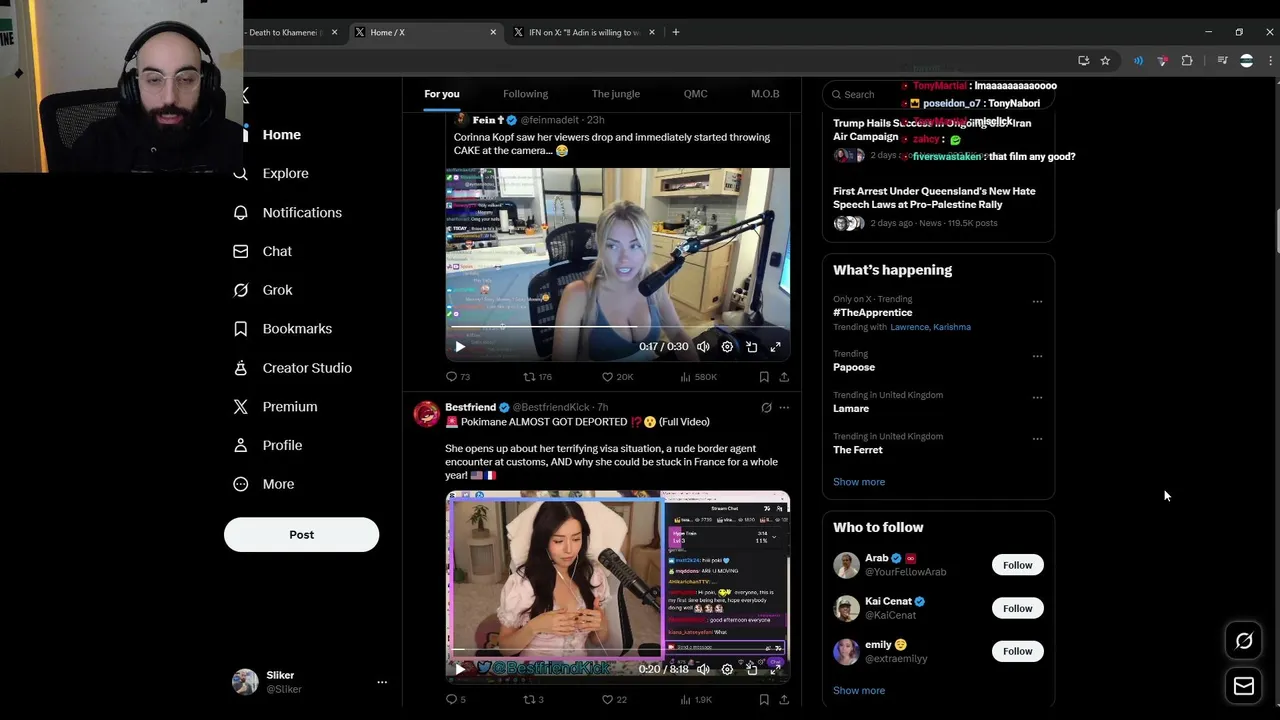Switch to the For you tab
This screenshot has width=1280, height=720.
(x=442, y=94)
